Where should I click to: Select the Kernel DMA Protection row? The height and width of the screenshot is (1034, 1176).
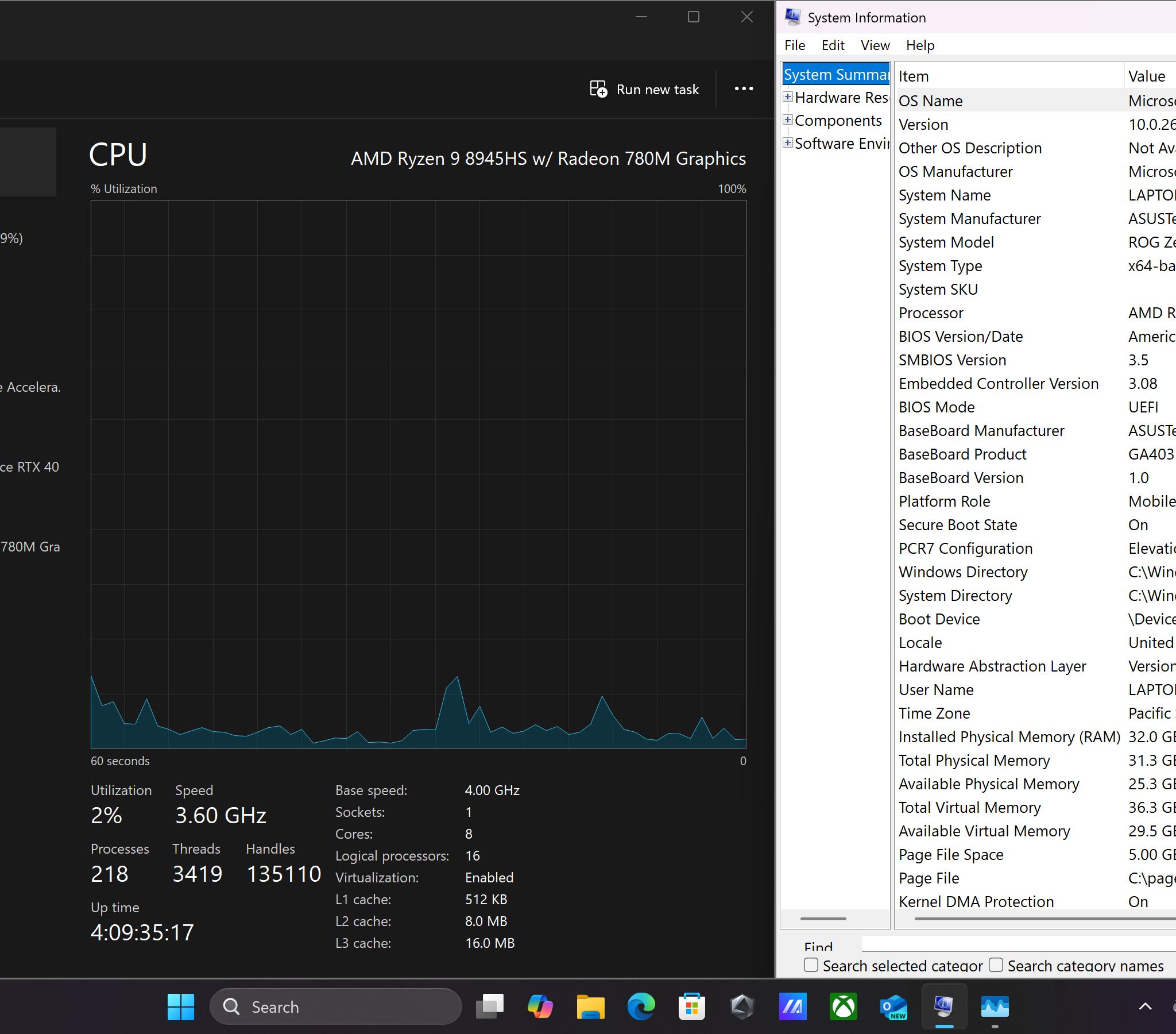click(x=1036, y=901)
